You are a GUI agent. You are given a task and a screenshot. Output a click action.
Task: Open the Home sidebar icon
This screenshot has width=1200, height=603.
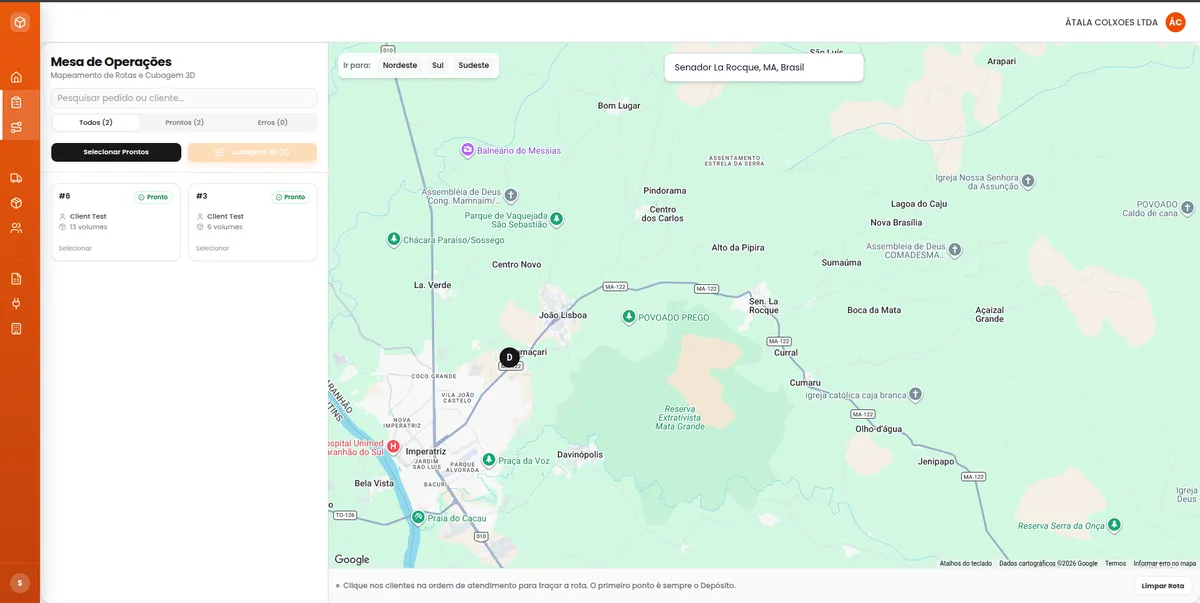16,77
